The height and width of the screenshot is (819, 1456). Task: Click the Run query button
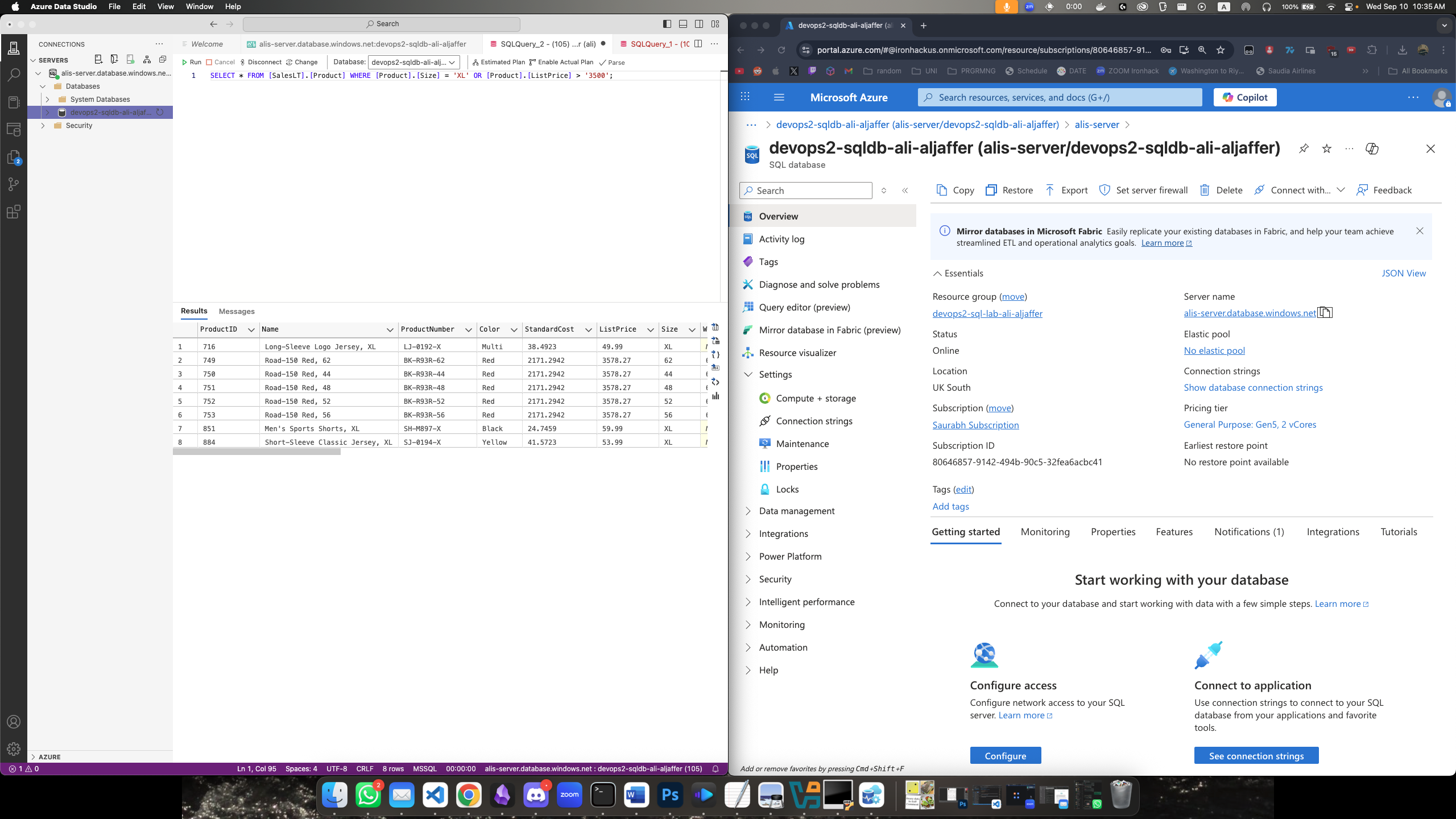(x=191, y=62)
